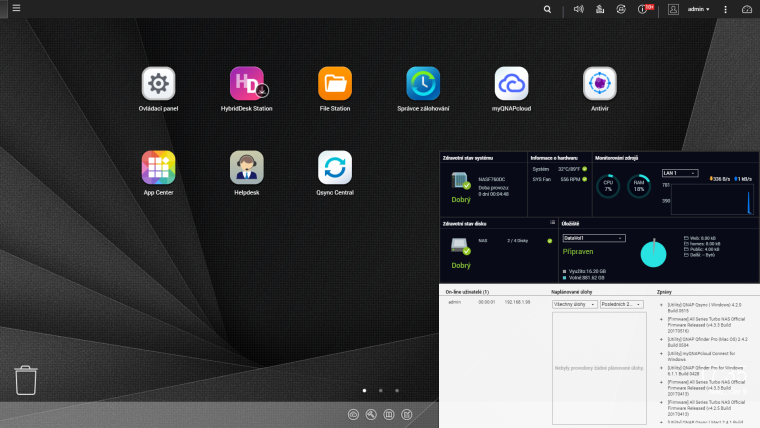The image size is (760, 428).
Task: Launch the Helpdesk app
Action: 247,173
